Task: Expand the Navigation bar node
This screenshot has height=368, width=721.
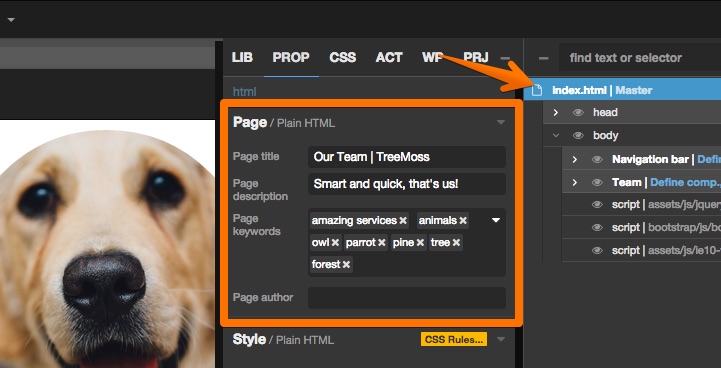Action: (574, 159)
